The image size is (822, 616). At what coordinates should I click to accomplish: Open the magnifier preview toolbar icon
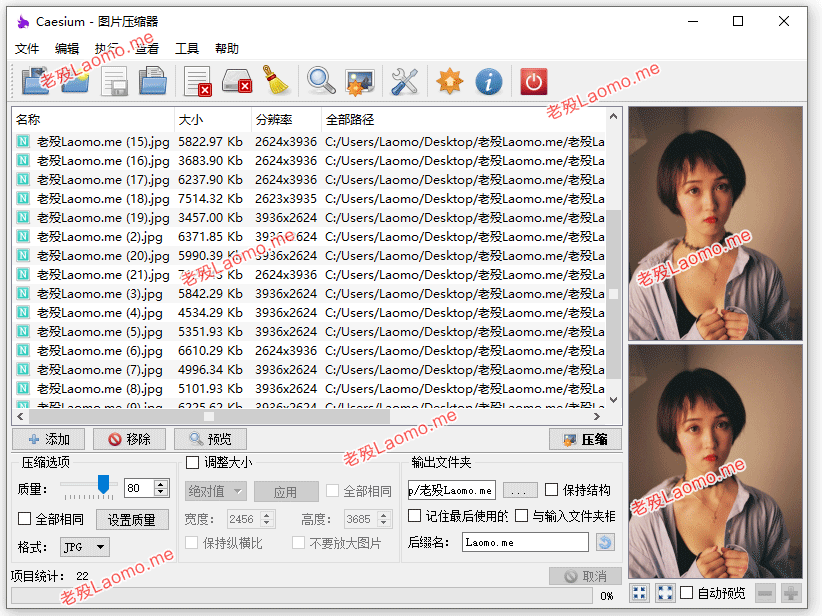point(320,81)
